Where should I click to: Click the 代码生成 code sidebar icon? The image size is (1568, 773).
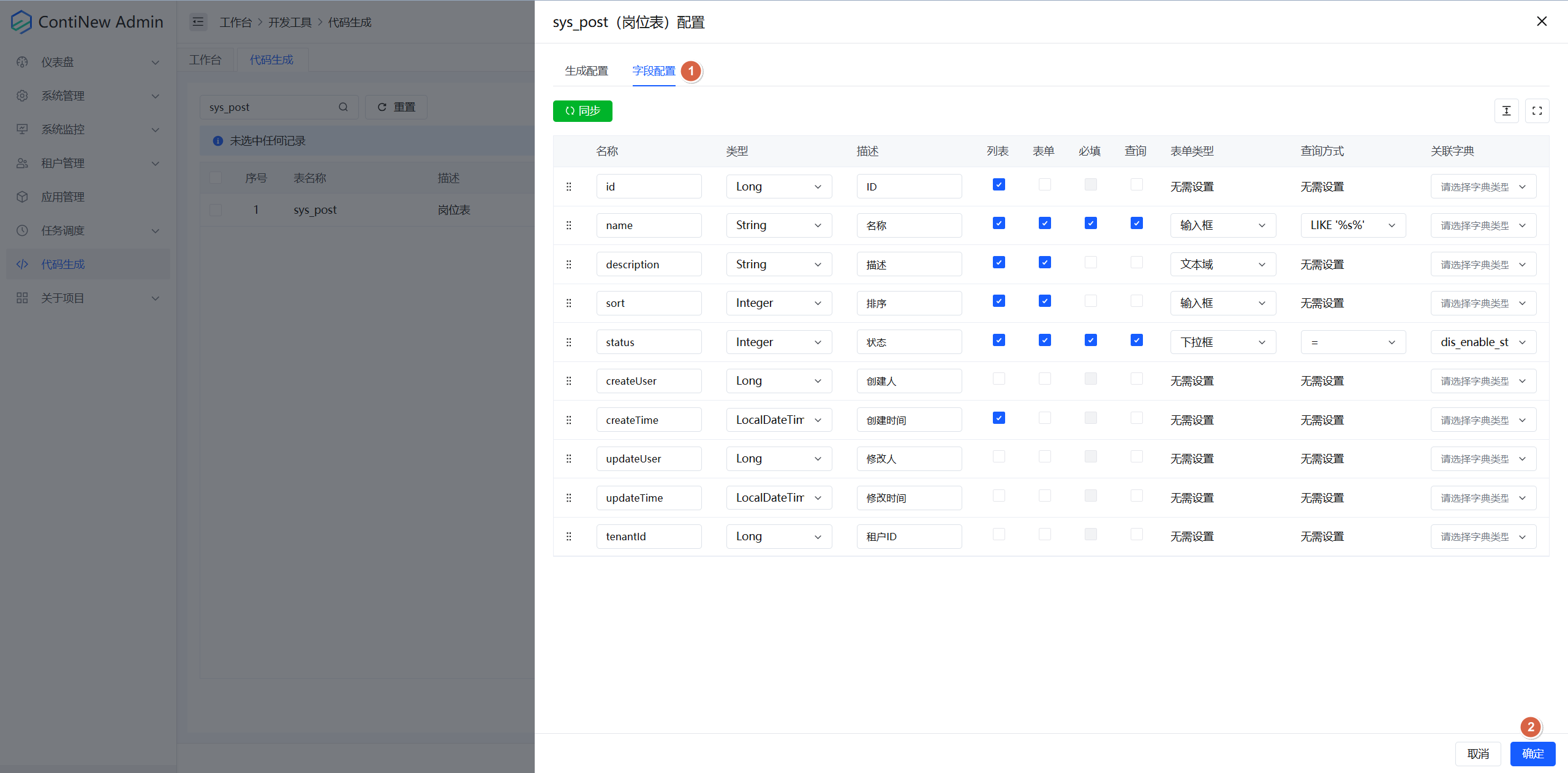(x=22, y=264)
